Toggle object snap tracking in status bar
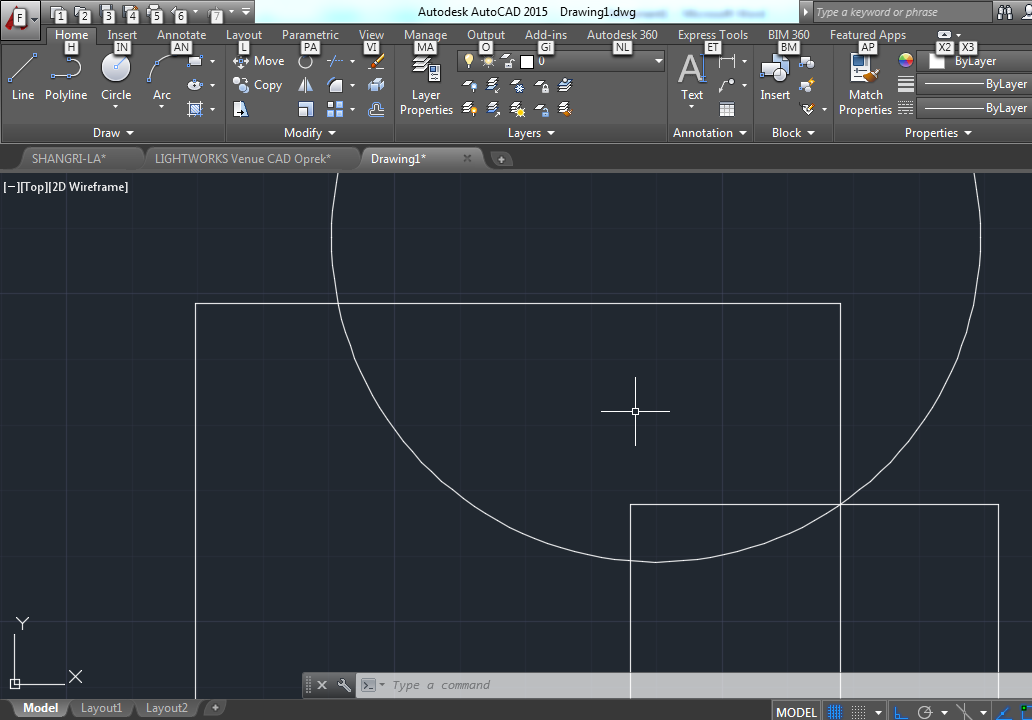1032x720 pixels. coord(1004,711)
